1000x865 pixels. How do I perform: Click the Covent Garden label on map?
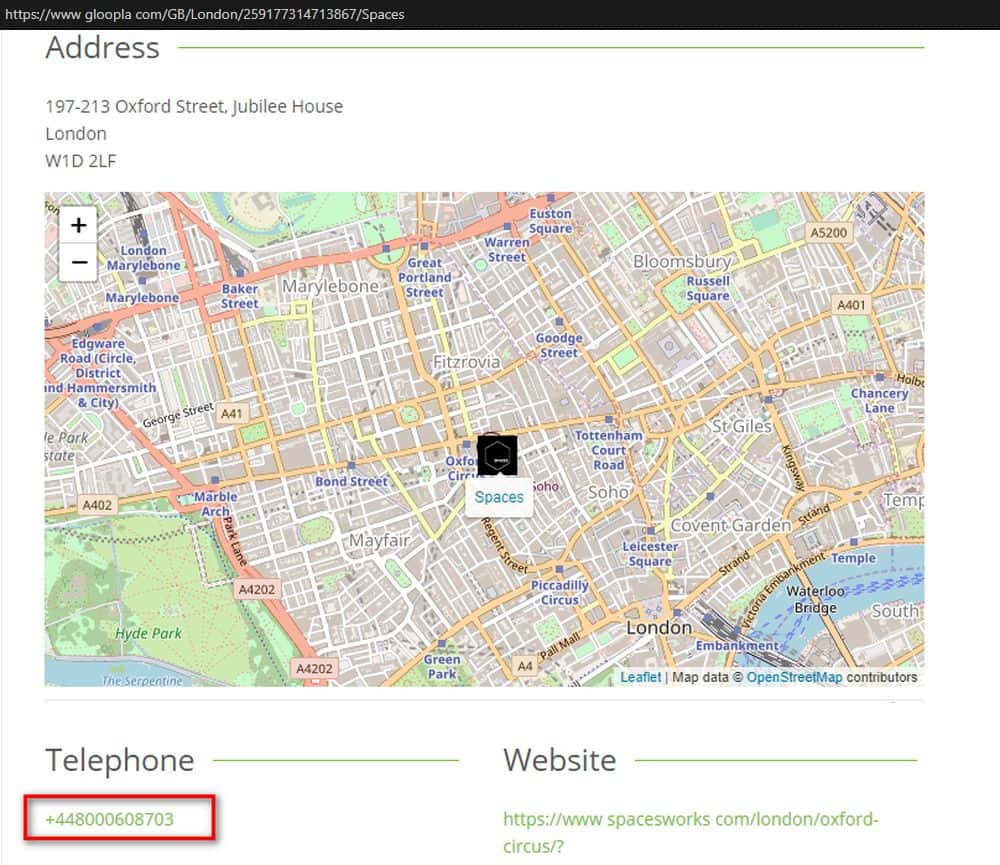(x=730, y=525)
